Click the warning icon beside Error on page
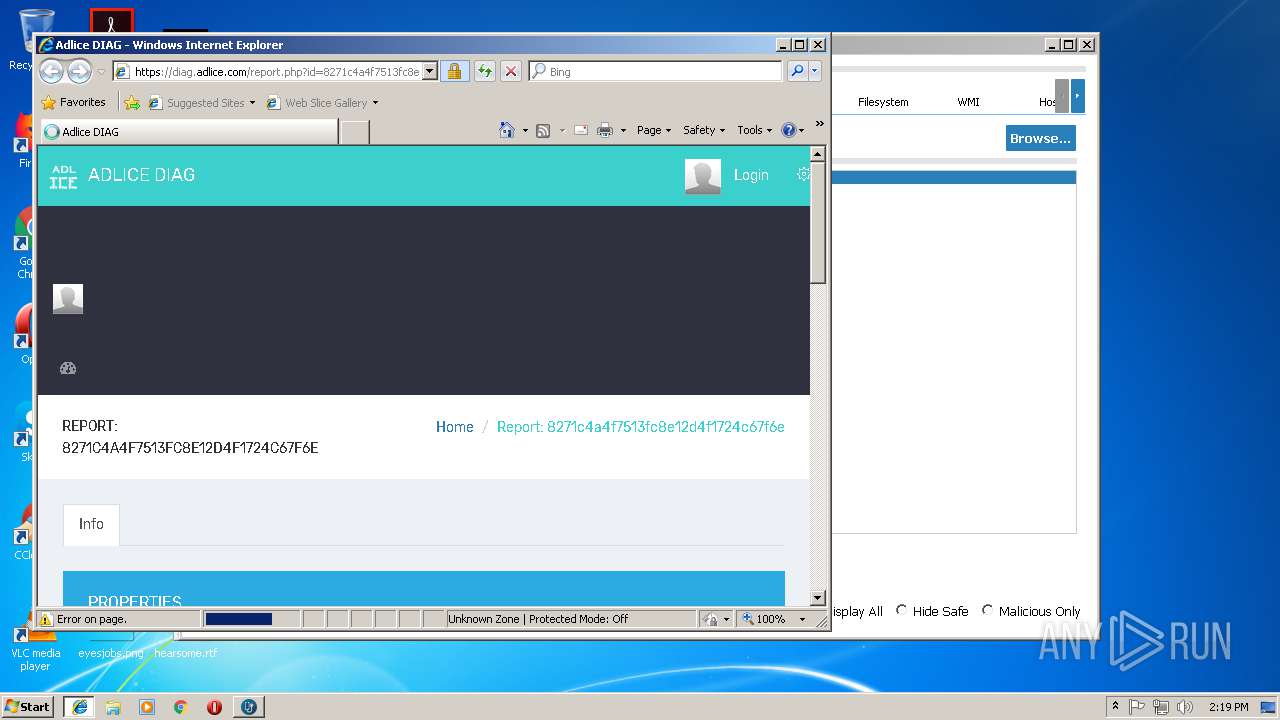This screenshot has width=1280, height=720. coord(45,619)
